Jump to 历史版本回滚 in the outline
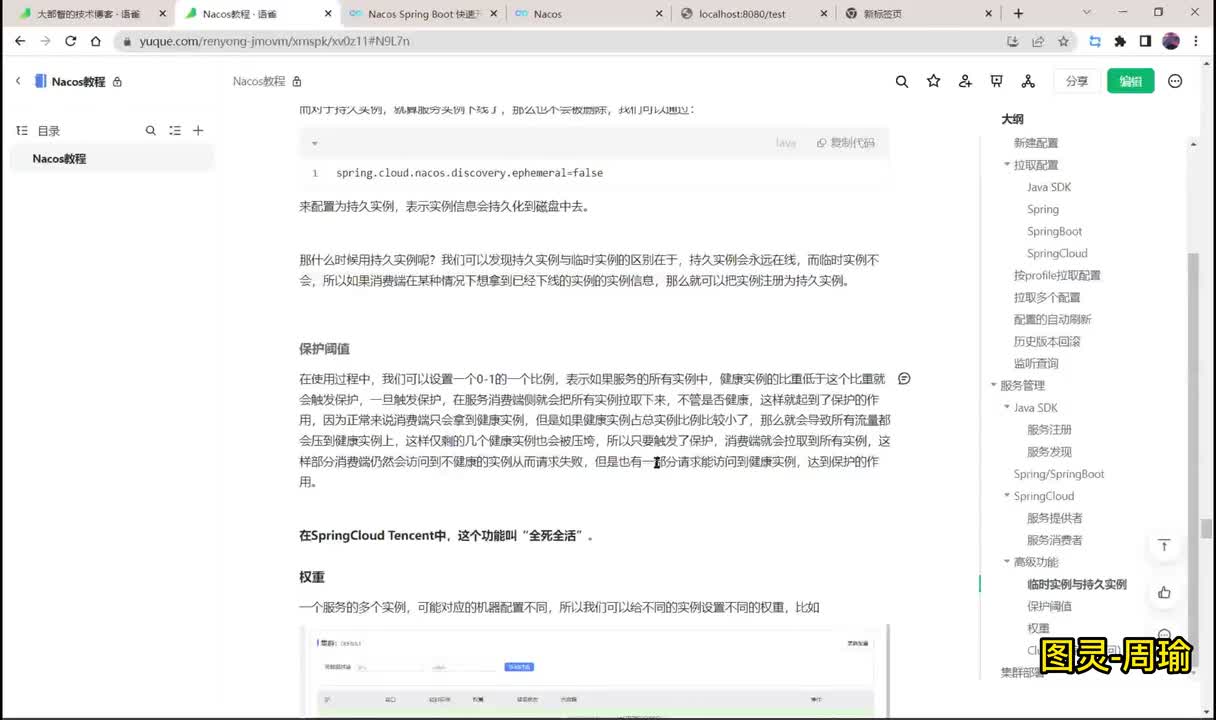This screenshot has width=1216, height=720. [x=1047, y=341]
